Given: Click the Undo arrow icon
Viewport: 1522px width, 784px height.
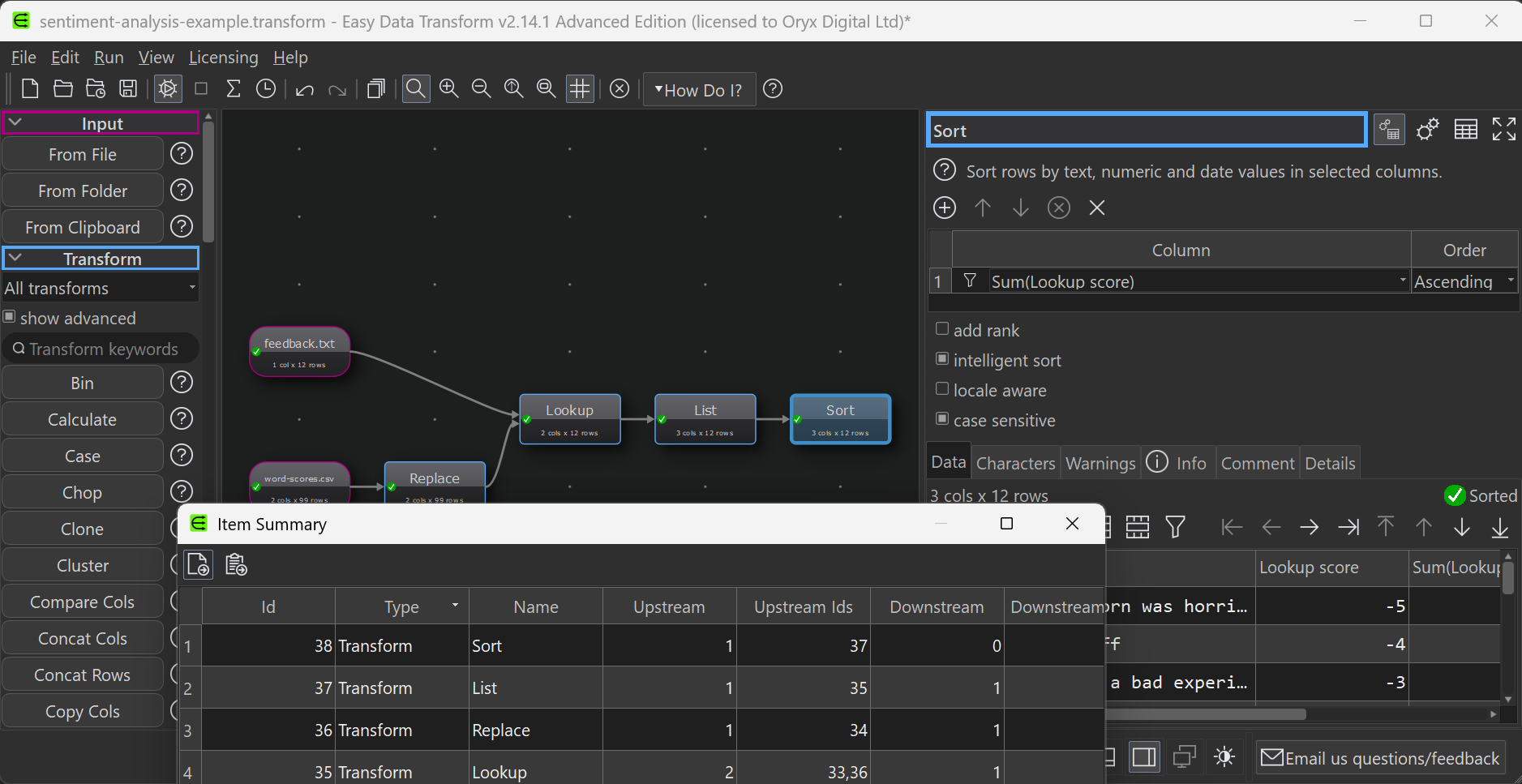Looking at the screenshot, I should pyautogui.click(x=305, y=89).
